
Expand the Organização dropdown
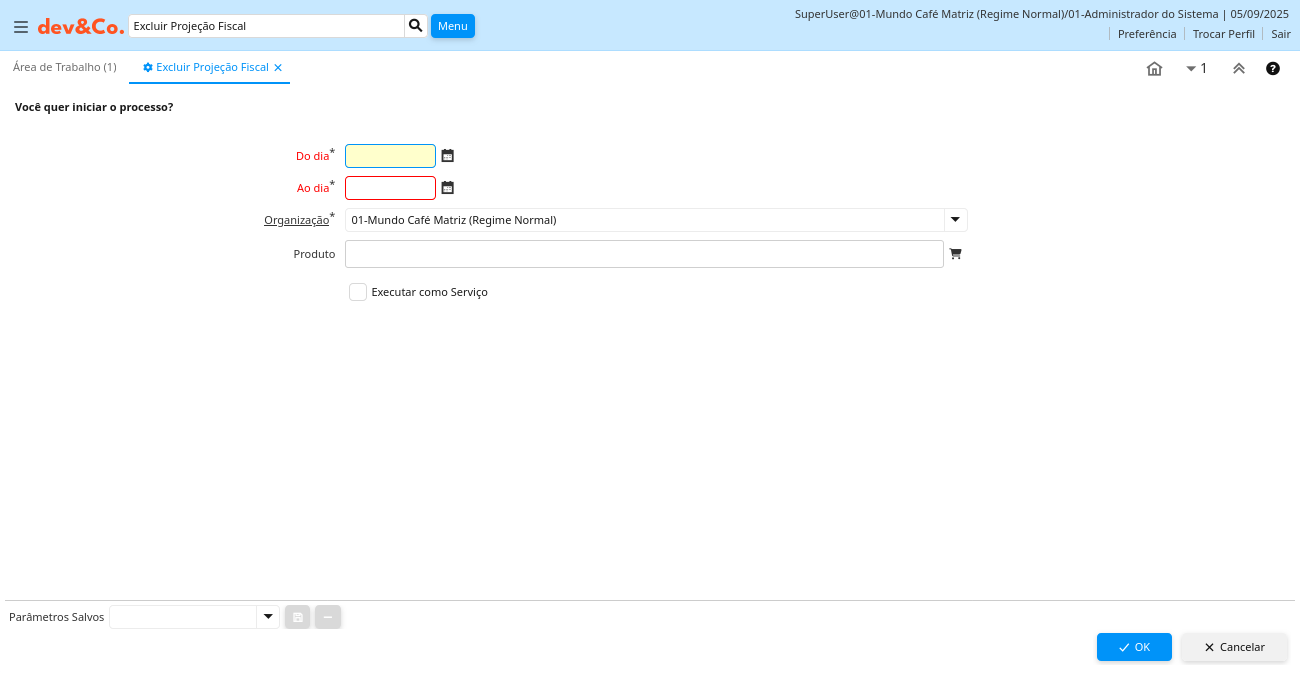(x=955, y=220)
